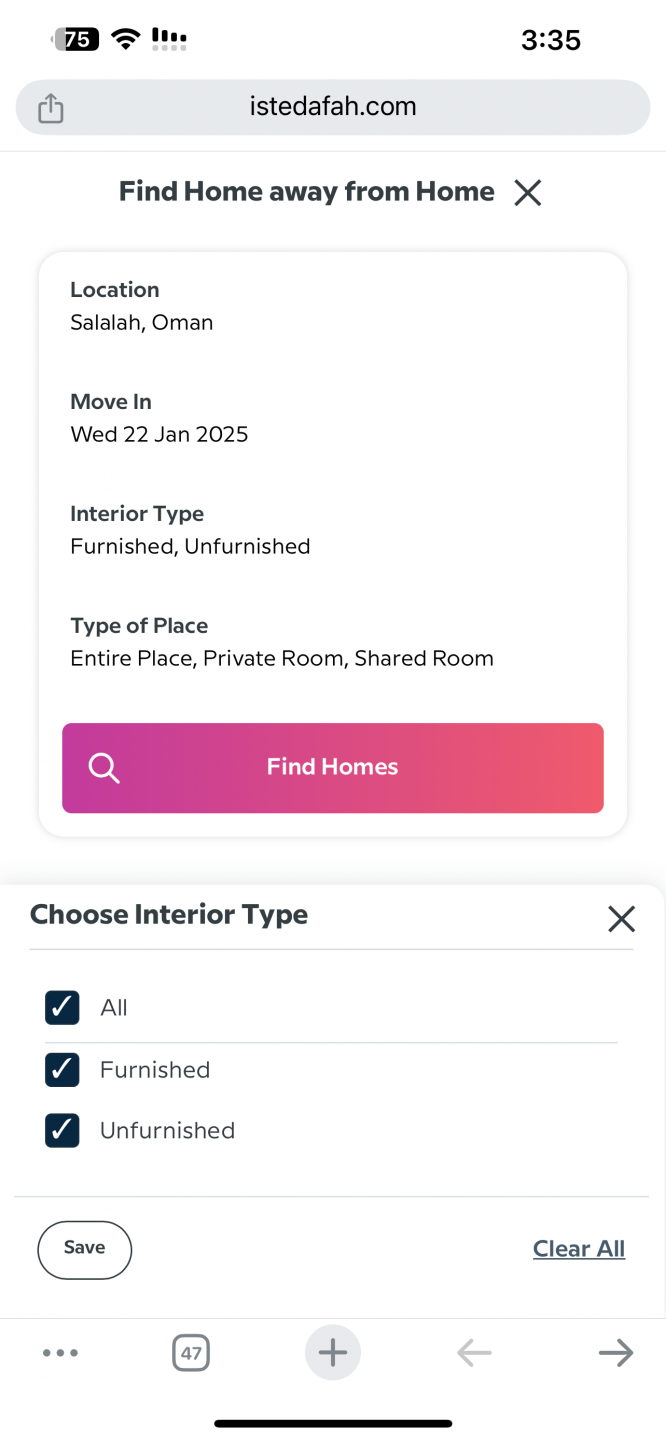Go back with the left arrow
This screenshot has width=666, height=1440.
point(474,1353)
